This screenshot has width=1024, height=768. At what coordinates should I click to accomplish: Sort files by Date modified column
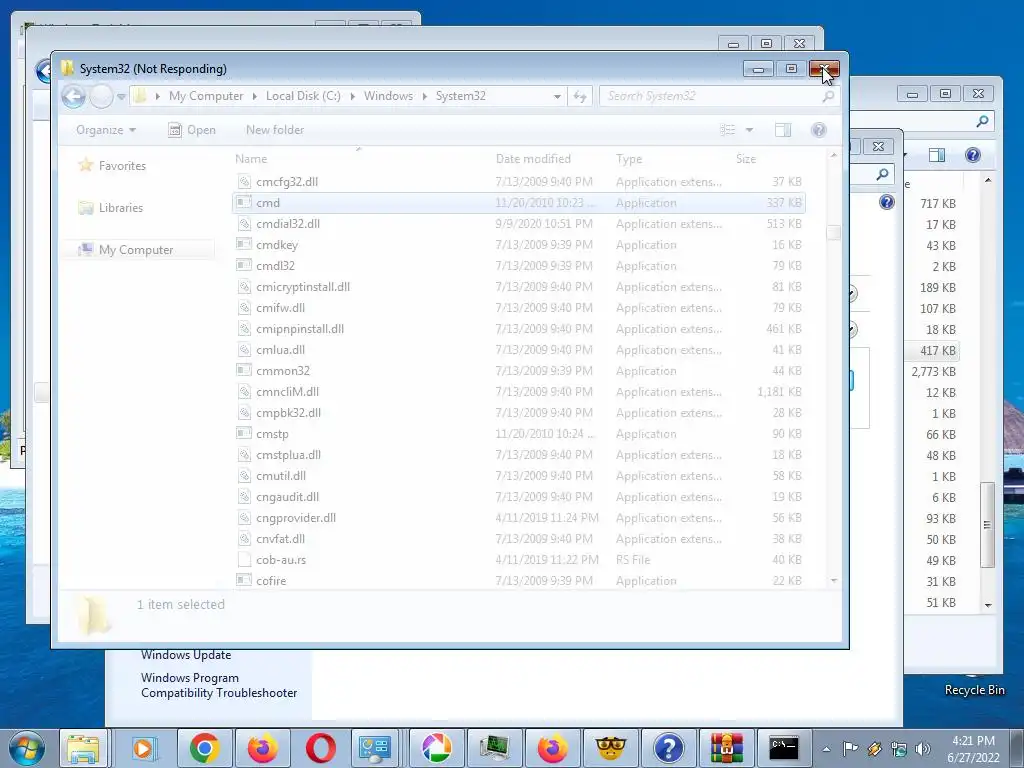[533, 159]
